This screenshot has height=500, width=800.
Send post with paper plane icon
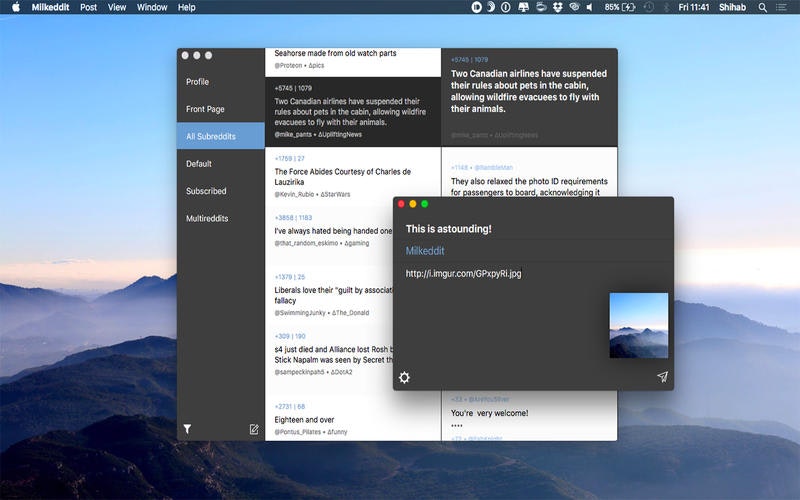662,377
